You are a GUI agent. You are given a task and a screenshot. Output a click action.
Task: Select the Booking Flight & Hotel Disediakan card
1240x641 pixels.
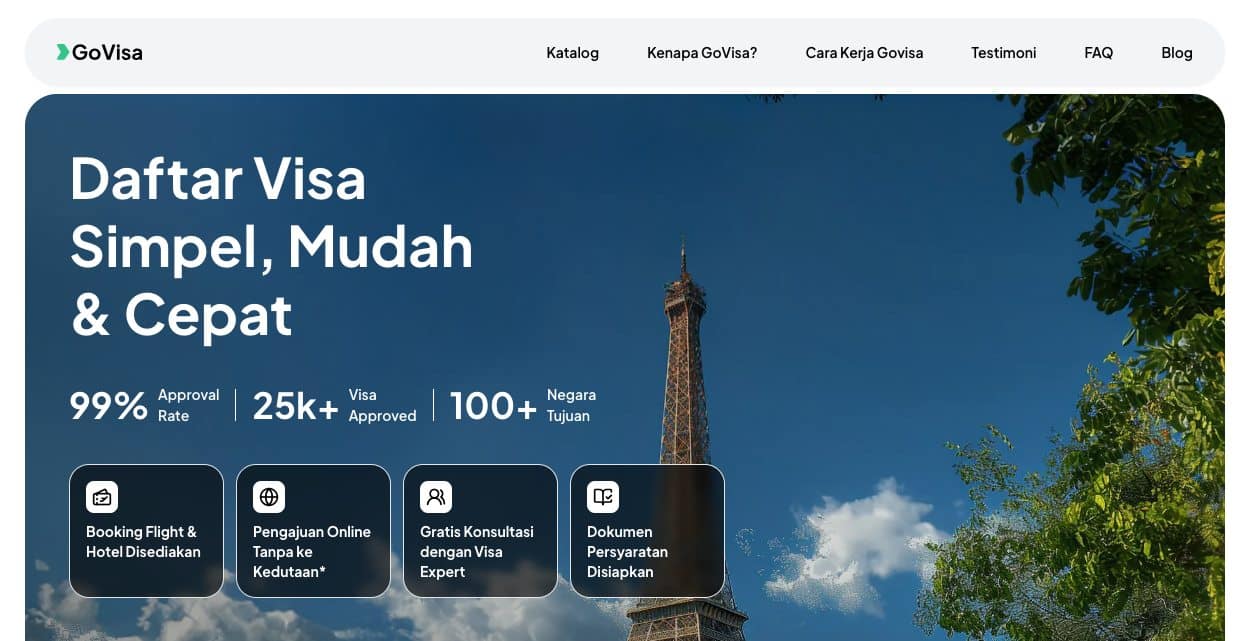[x=146, y=541]
